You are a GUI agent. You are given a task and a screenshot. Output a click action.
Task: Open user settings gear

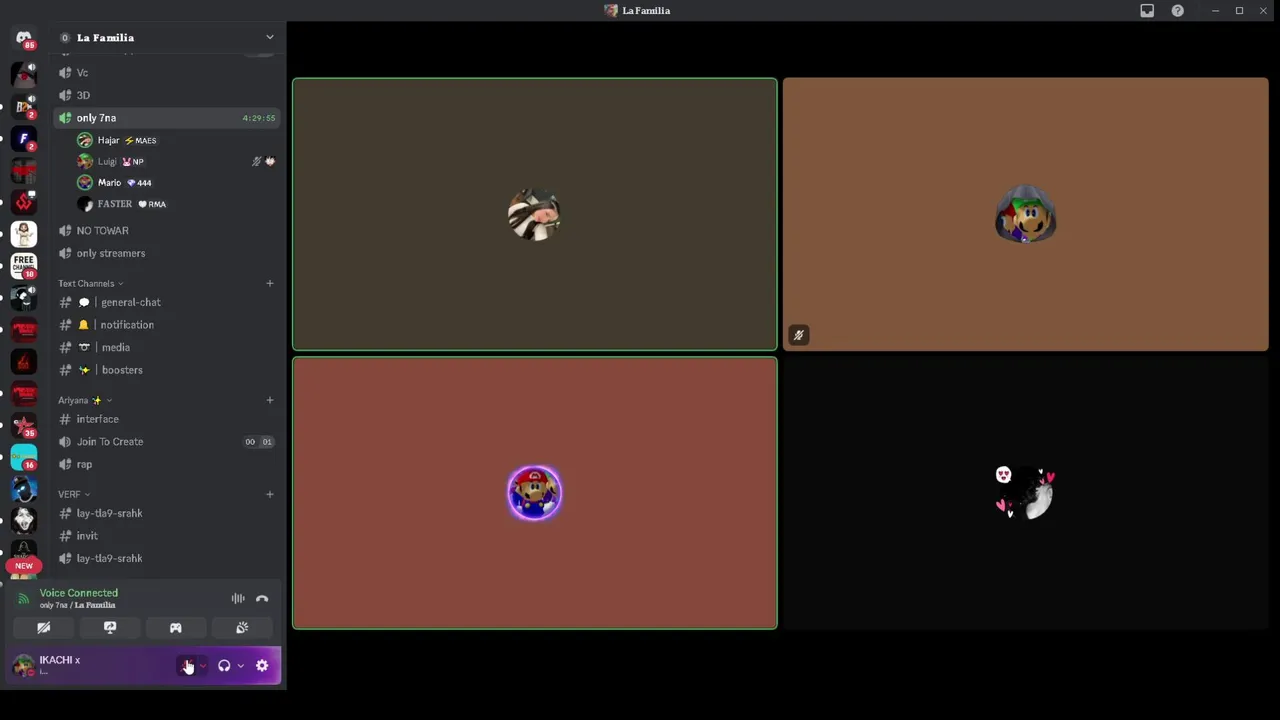(x=262, y=666)
